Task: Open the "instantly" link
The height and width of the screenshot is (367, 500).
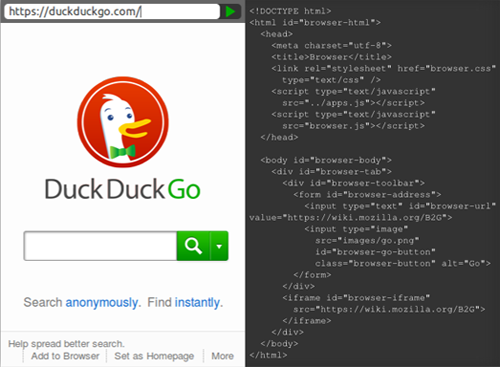Action: point(197,303)
